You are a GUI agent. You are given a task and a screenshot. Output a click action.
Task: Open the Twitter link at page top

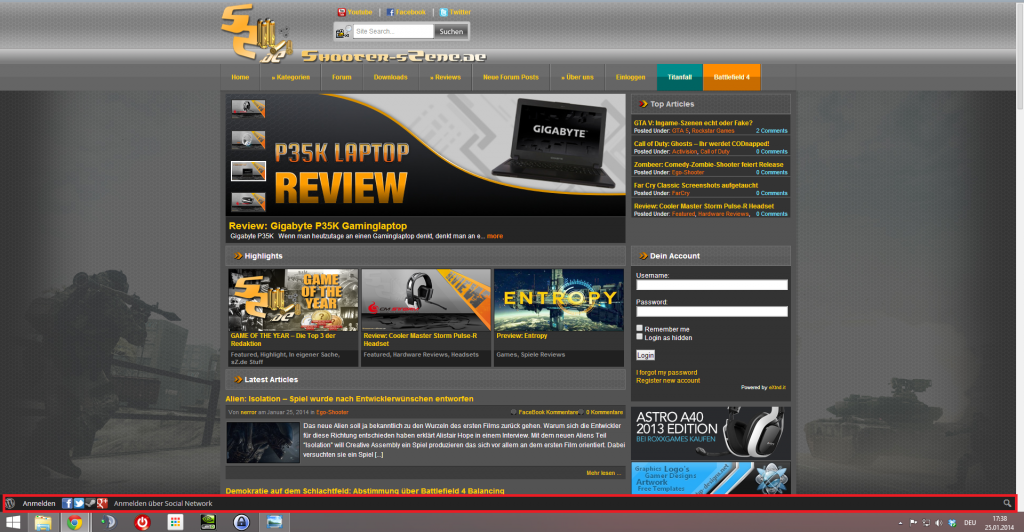(x=455, y=12)
